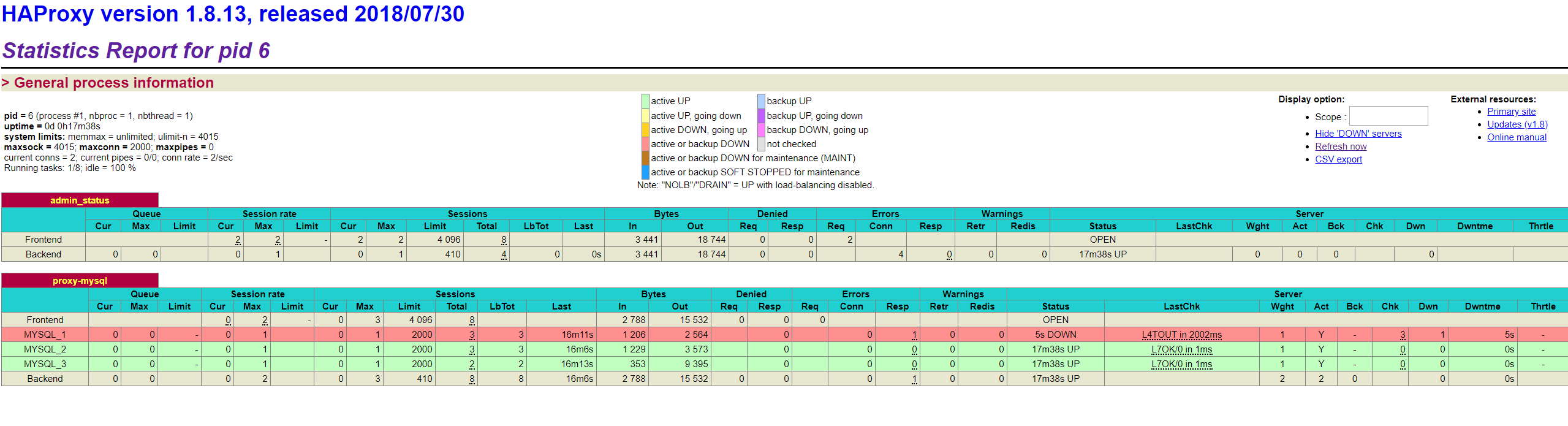1568x426 pixels.
Task: Click the 'backup UP' legend color box
Action: pos(761,101)
